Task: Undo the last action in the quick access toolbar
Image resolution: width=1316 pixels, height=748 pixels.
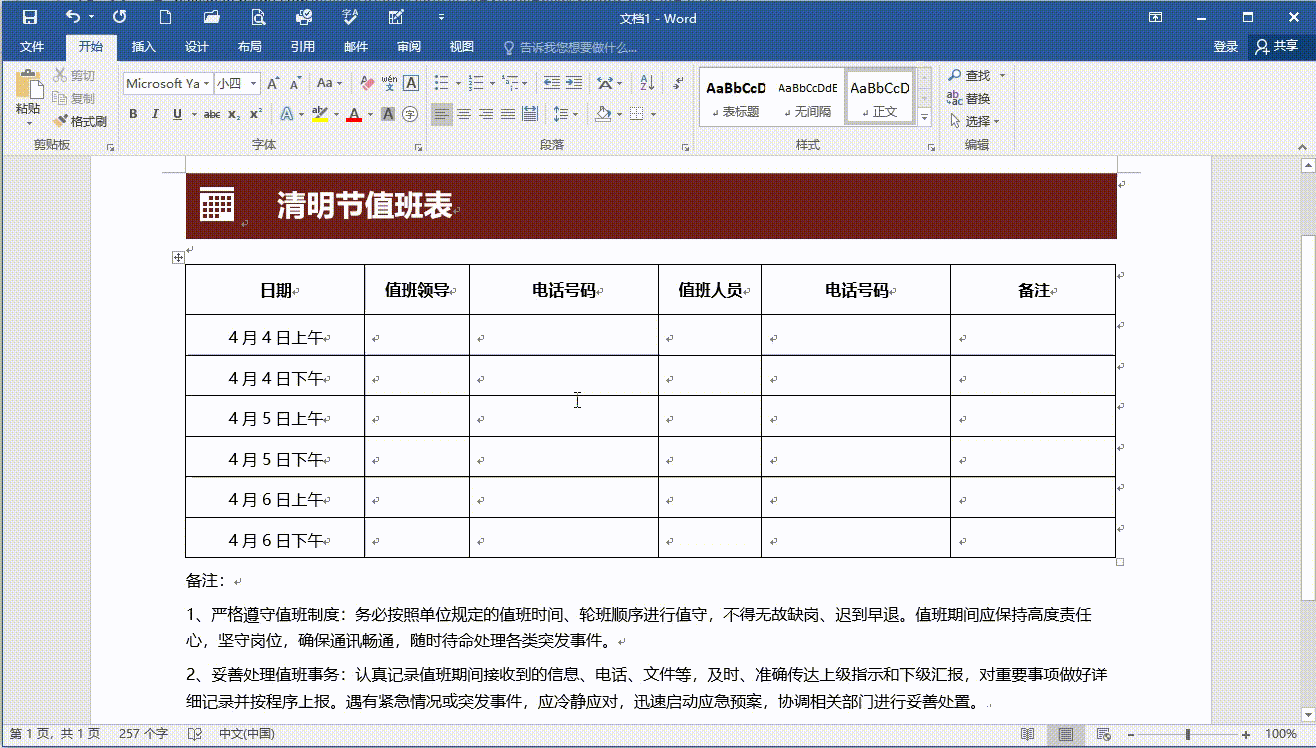Action: pos(73,17)
